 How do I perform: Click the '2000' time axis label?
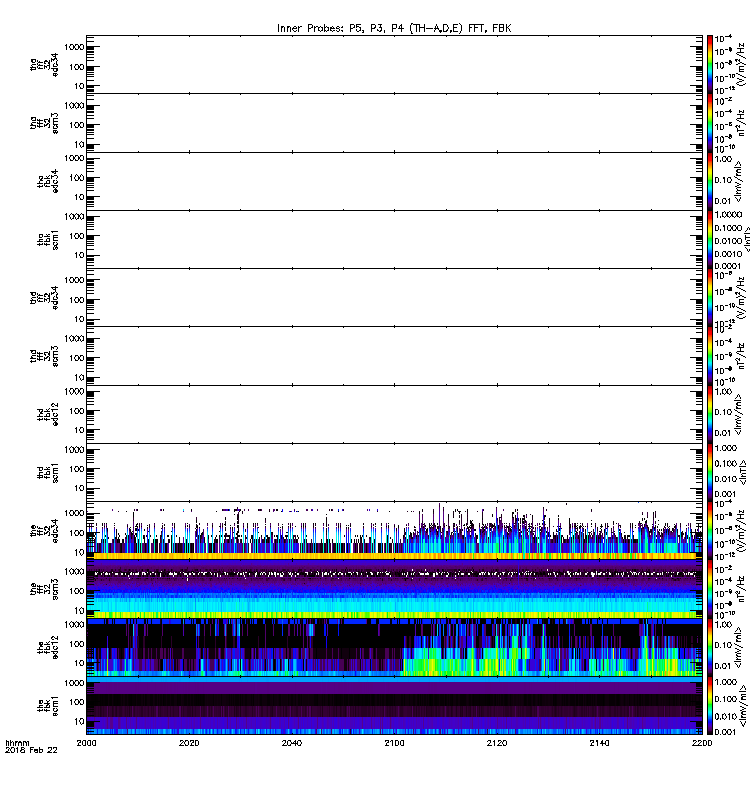86,743
